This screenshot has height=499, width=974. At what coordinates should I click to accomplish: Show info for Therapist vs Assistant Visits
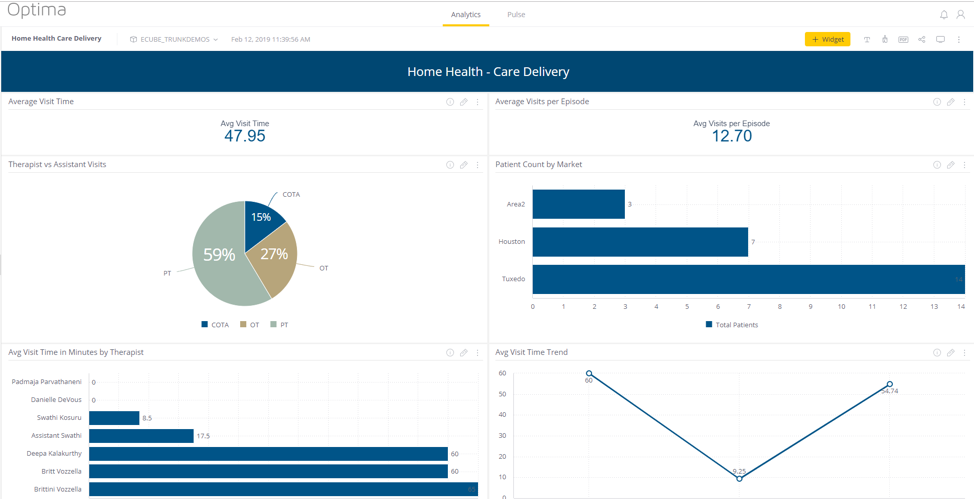[x=450, y=165]
